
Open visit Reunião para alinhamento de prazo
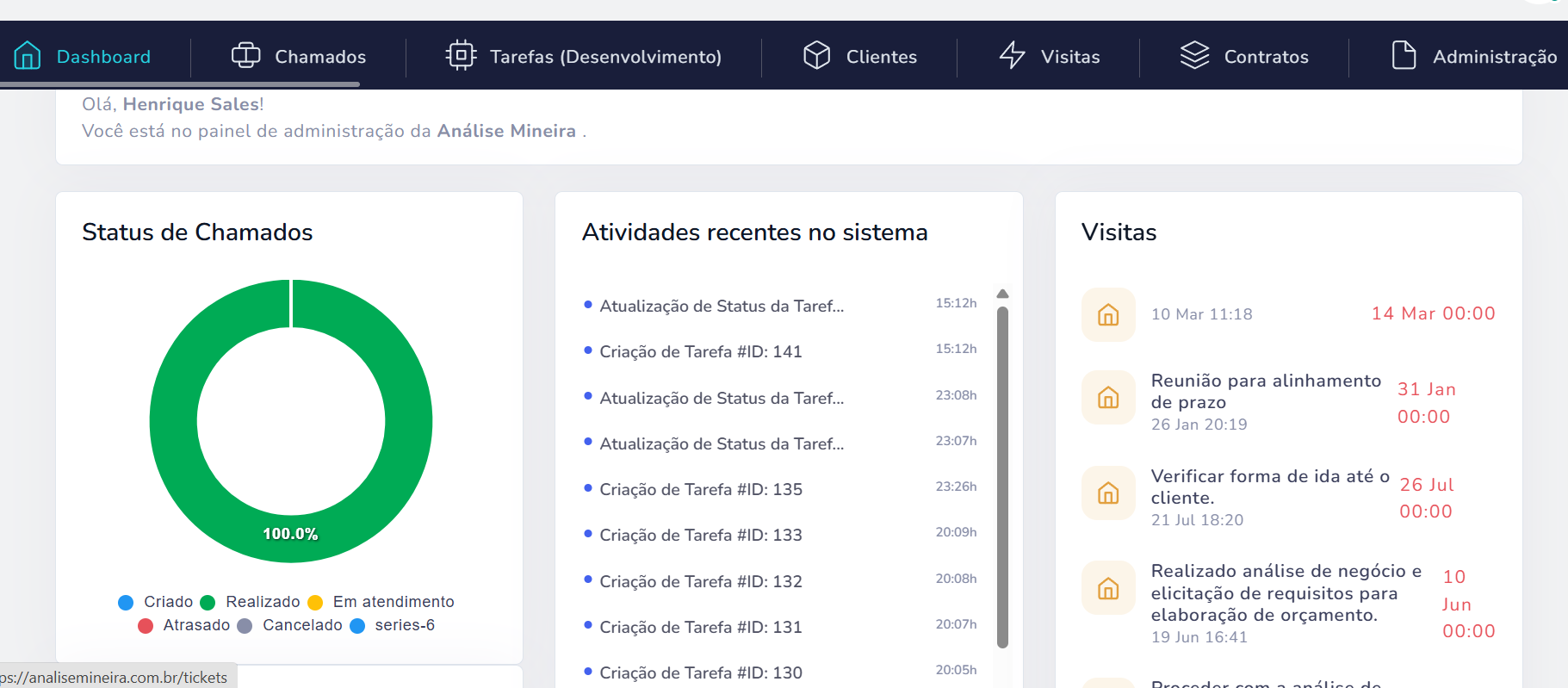tap(1266, 391)
